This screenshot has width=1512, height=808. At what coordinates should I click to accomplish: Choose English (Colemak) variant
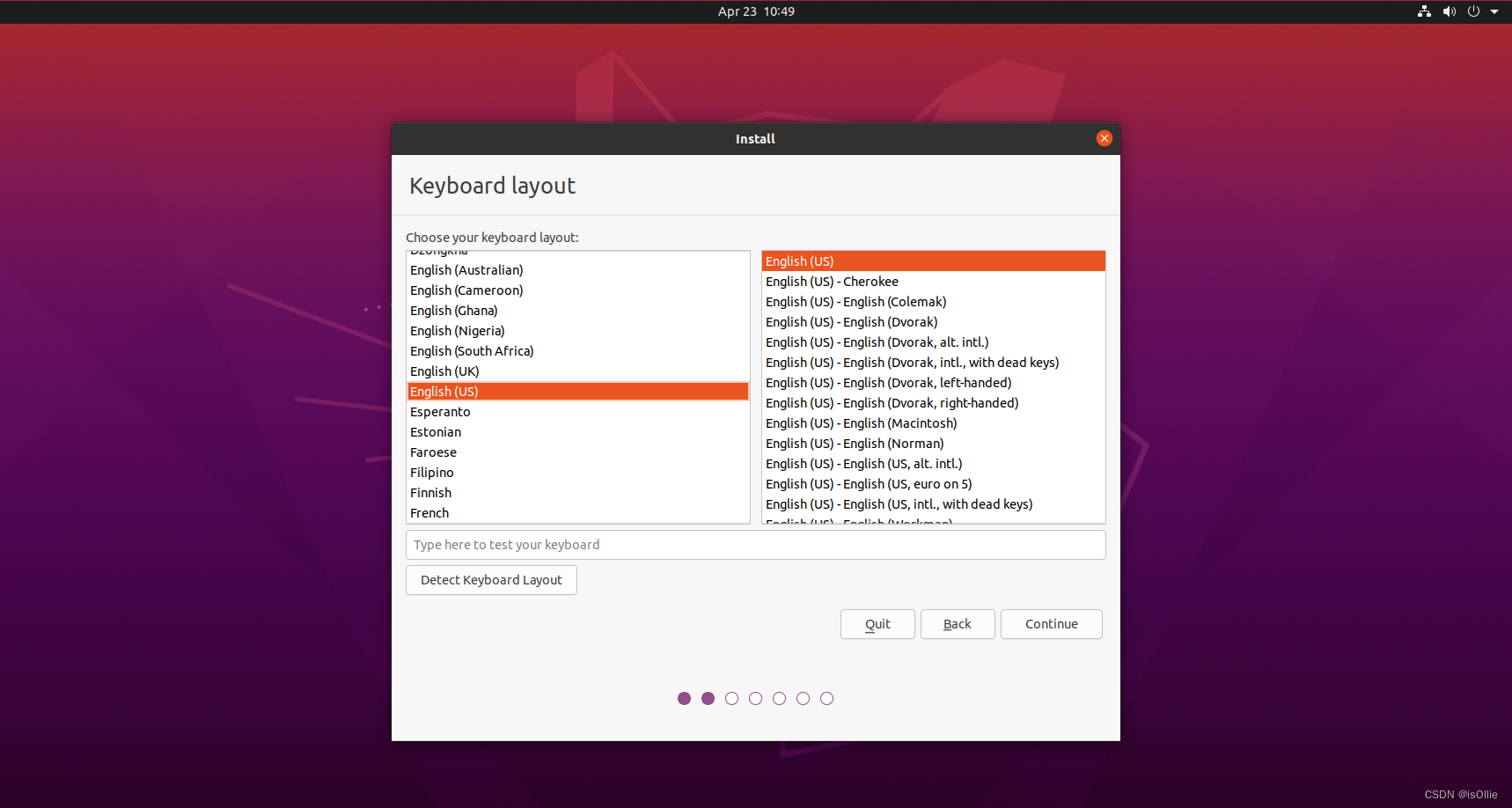(x=934, y=302)
